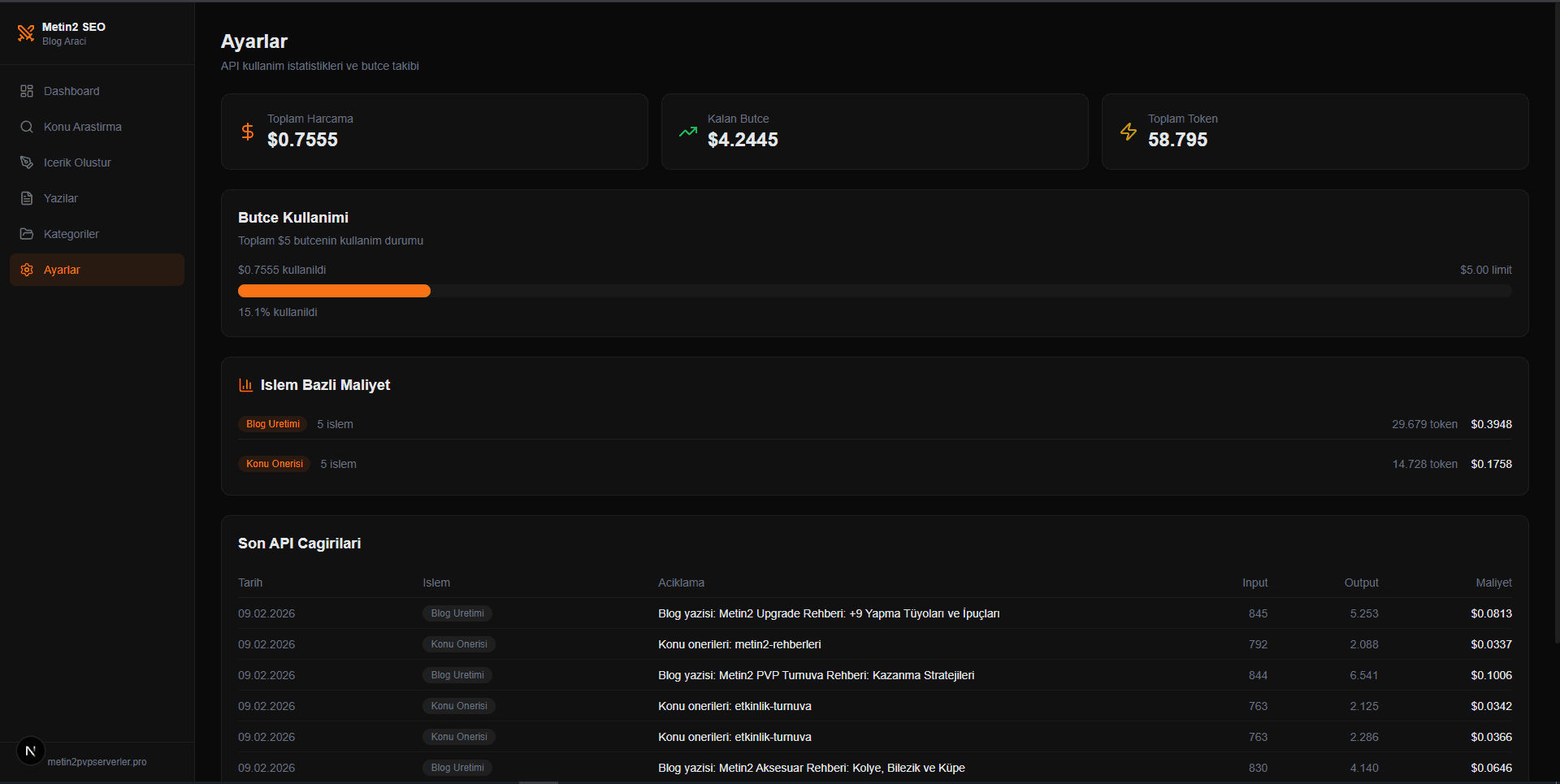Click the Maliyet column header
This screenshot has width=1560, height=784.
click(x=1493, y=583)
